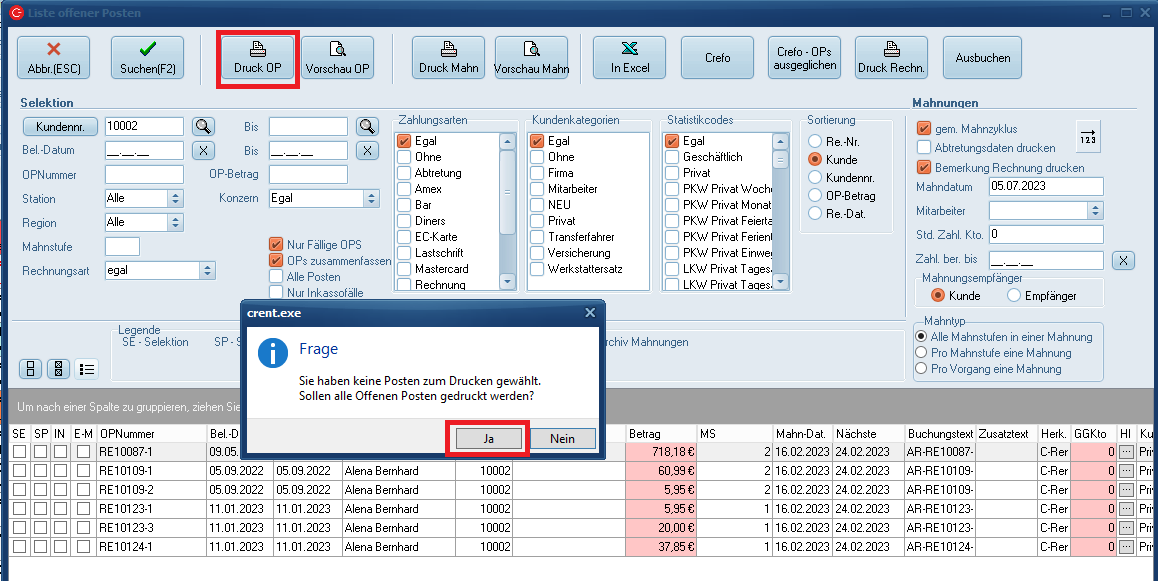Click the 123 numbering icon in Mahnungen
Viewport: 1158px width, 581px height.
tap(1088, 136)
